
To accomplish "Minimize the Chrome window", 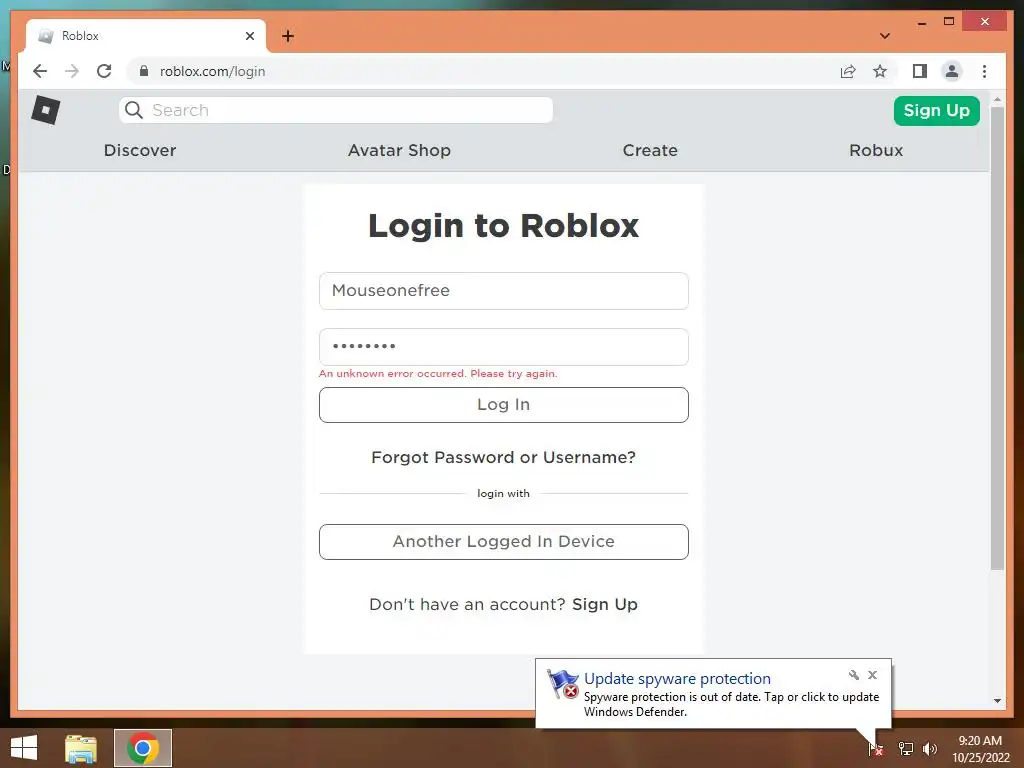I will tap(921, 22).
